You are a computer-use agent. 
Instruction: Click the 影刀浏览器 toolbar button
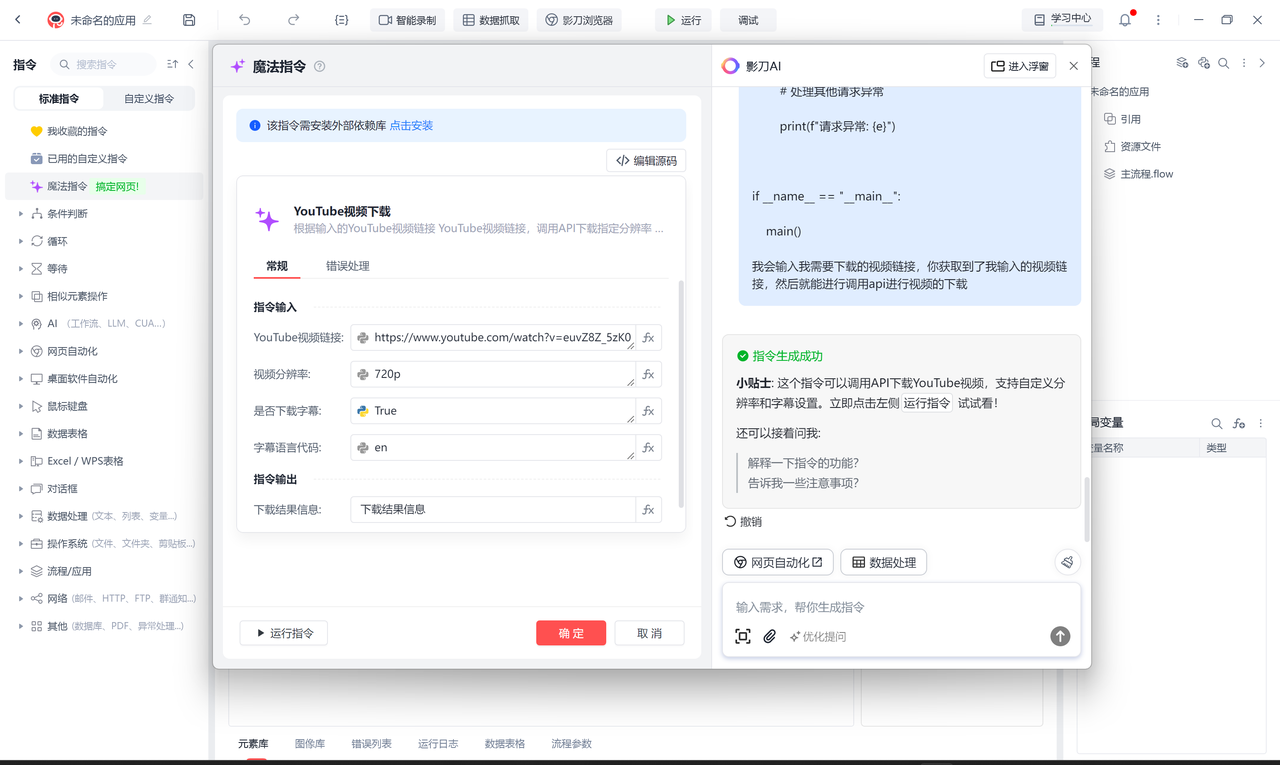coord(580,20)
